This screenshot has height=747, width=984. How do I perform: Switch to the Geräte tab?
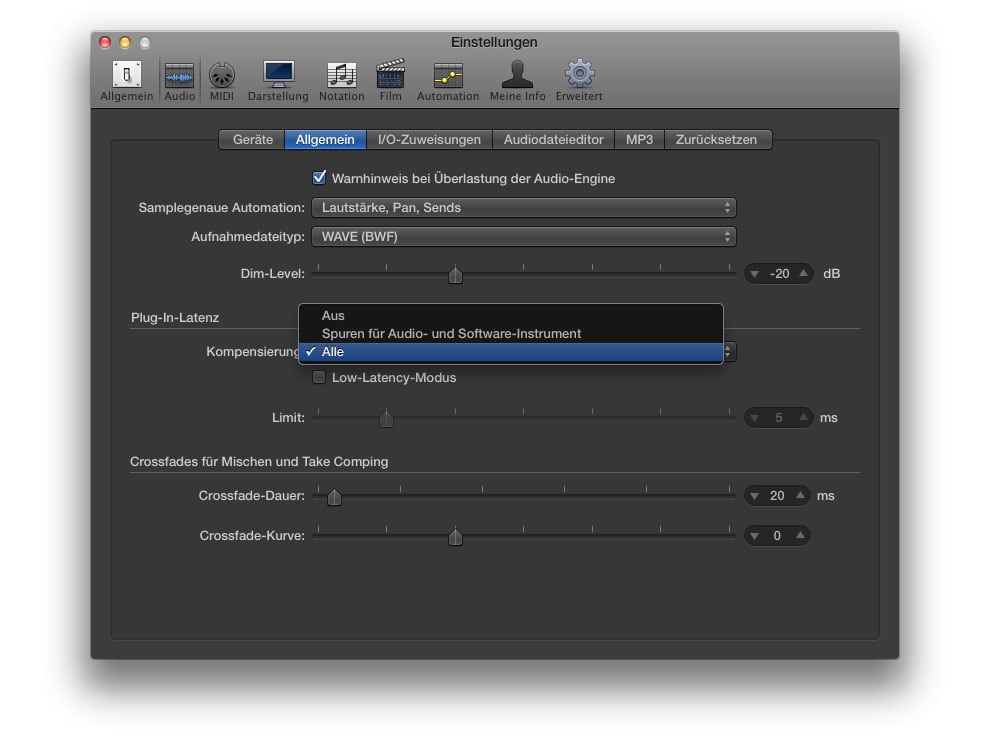[x=252, y=139]
